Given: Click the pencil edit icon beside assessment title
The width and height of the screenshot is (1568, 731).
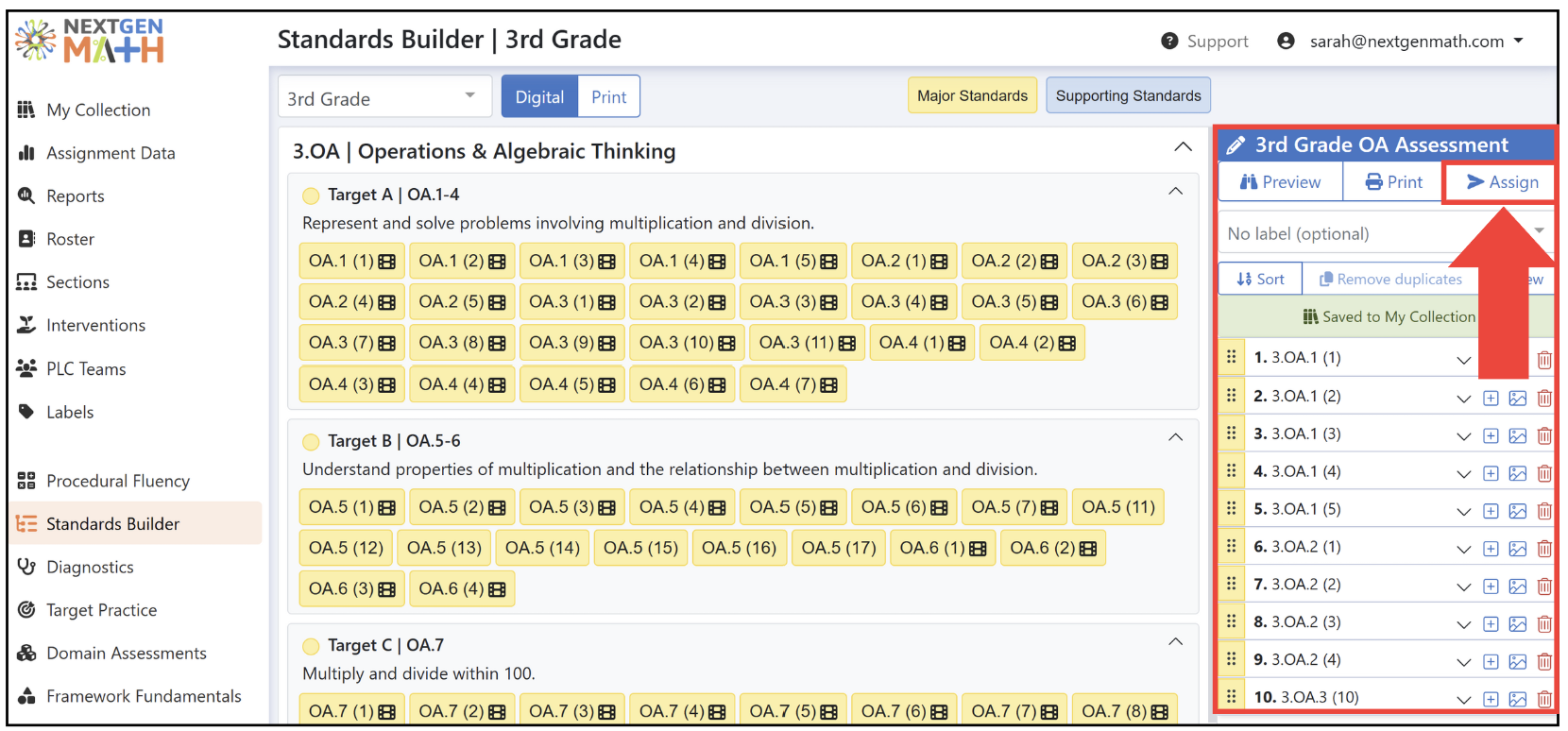Looking at the screenshot, I should pyautogui.click(x=1236, y=145).
